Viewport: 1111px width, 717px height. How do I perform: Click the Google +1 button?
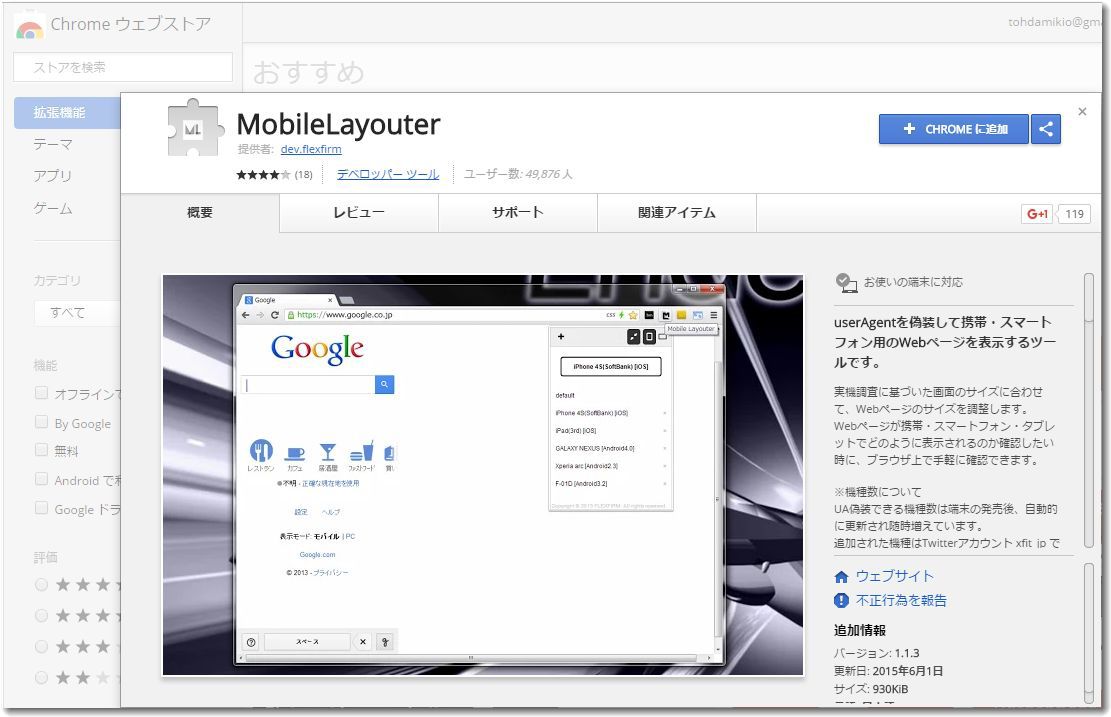pyautogui.click(x=1036, y=214)
